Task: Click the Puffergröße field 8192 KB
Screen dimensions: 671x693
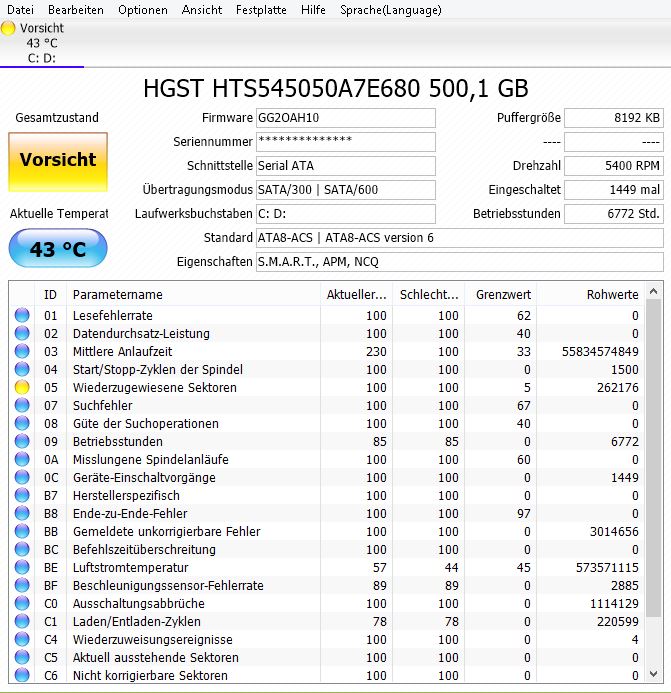Action: pyautogui.click(x=614, y=118)
